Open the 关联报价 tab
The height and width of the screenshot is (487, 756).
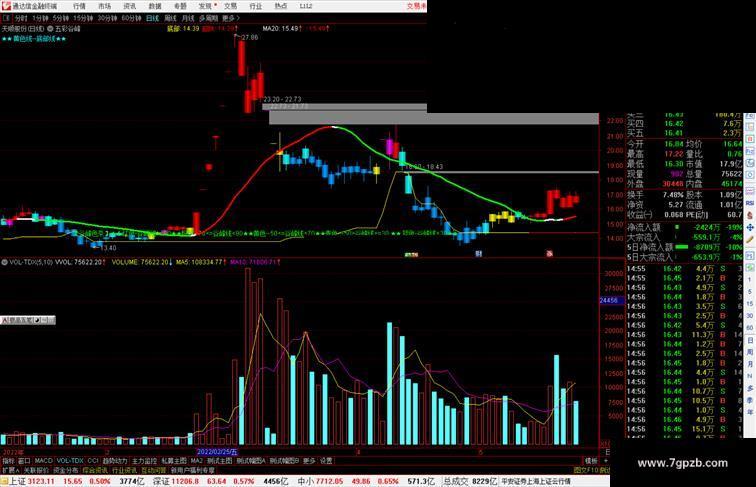pyautogui.click(x=36, y=470)
